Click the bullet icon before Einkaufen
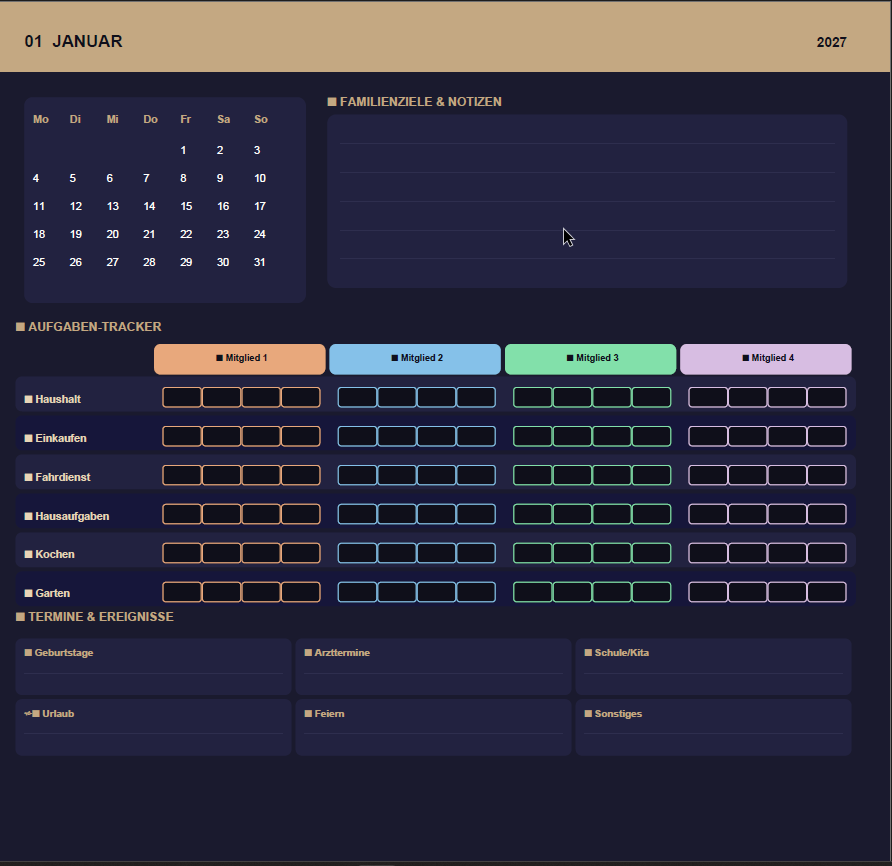 (x=28, y=438)
